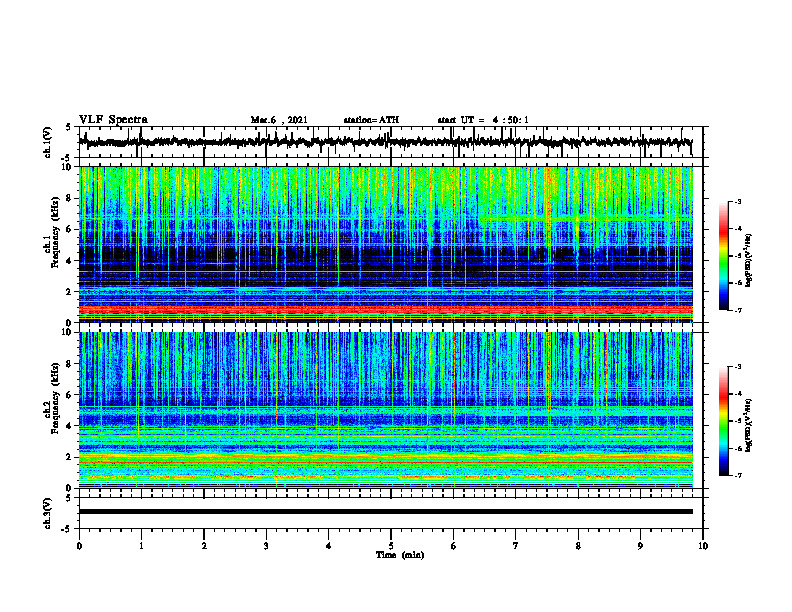Click the 'station=ATH' label

(371, 120)
